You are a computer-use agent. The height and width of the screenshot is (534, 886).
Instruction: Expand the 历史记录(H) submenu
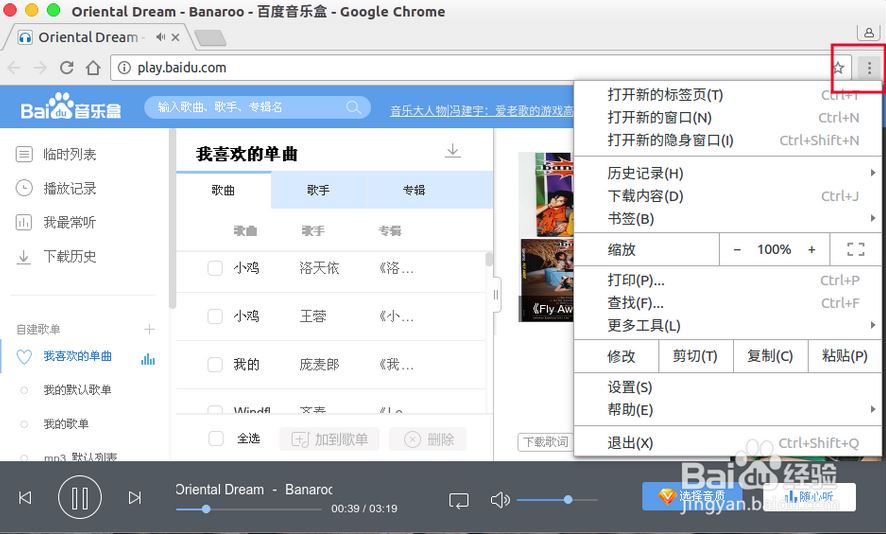(x=728, y=173)
